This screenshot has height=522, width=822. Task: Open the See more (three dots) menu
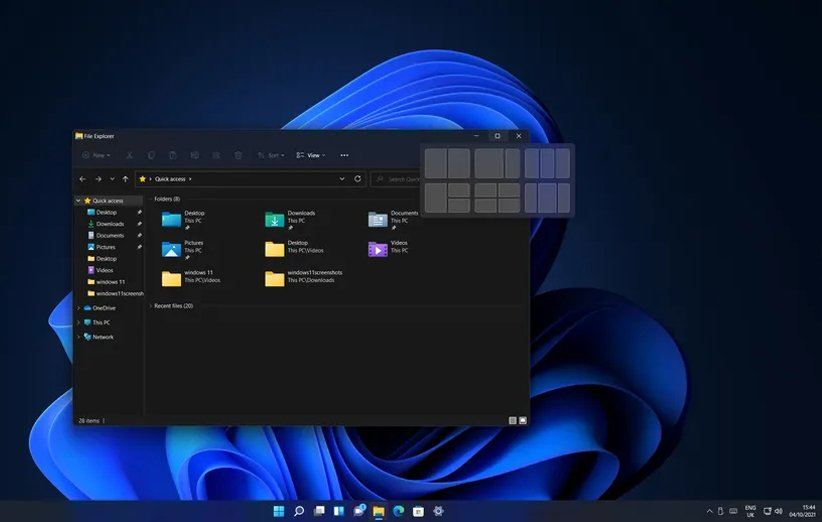[x=344, y=155]
